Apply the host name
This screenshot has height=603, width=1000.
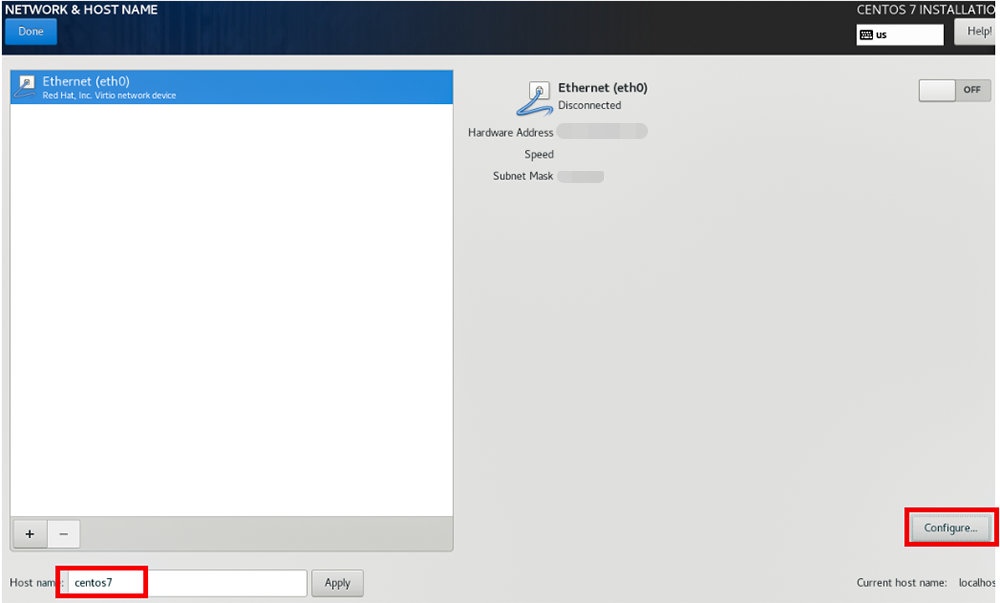(337, 583)
